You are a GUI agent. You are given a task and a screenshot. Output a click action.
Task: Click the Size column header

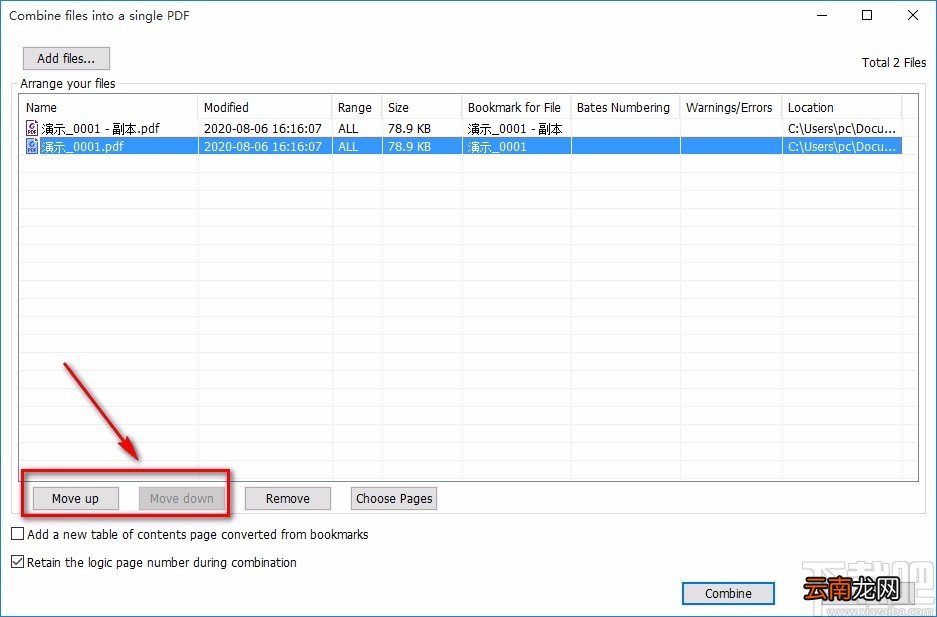[x=422, y=108]
